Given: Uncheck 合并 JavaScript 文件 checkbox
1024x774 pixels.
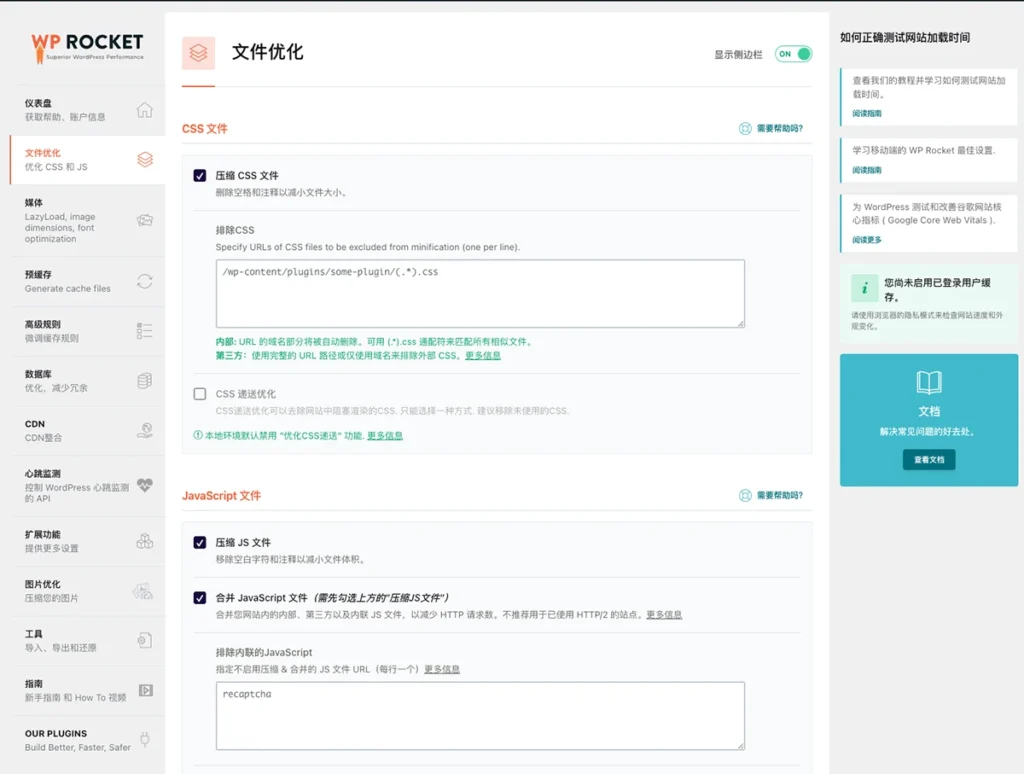Looking at the screenshot, I should (x=200, y=598).
